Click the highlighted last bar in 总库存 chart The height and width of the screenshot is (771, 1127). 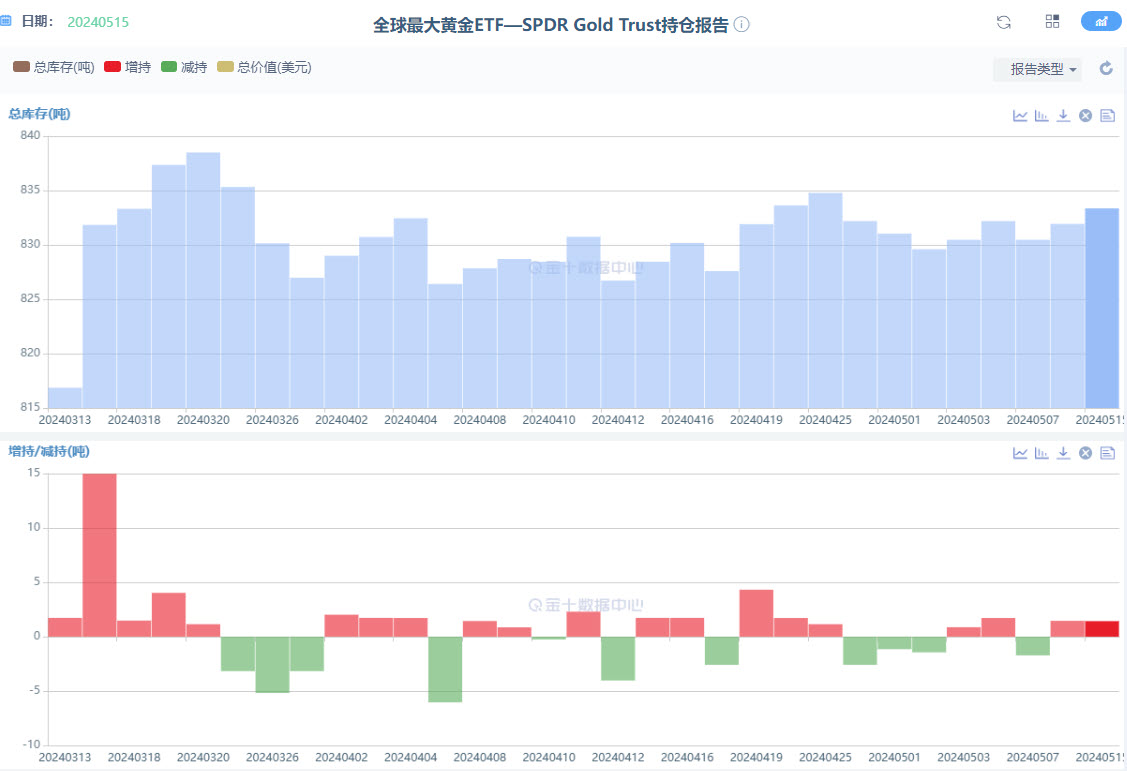pyautogui.click(x=1102, y=308)
